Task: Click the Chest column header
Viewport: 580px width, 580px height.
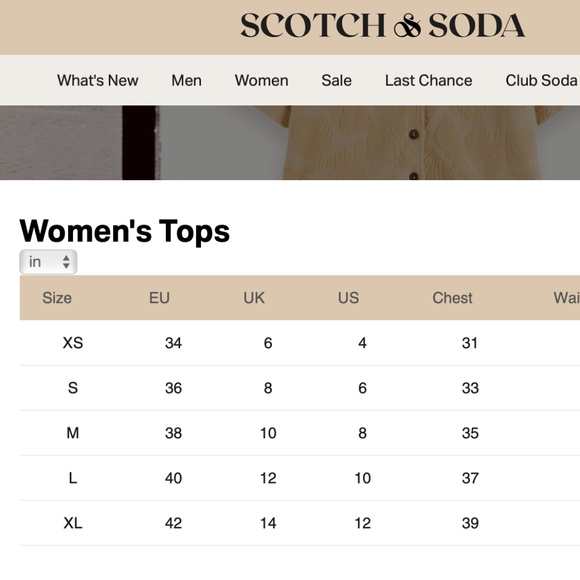Action: [x=452, y=298]
